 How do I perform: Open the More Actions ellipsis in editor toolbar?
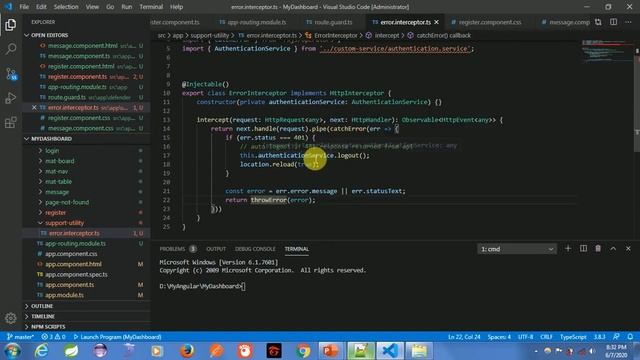pos(629,22)
